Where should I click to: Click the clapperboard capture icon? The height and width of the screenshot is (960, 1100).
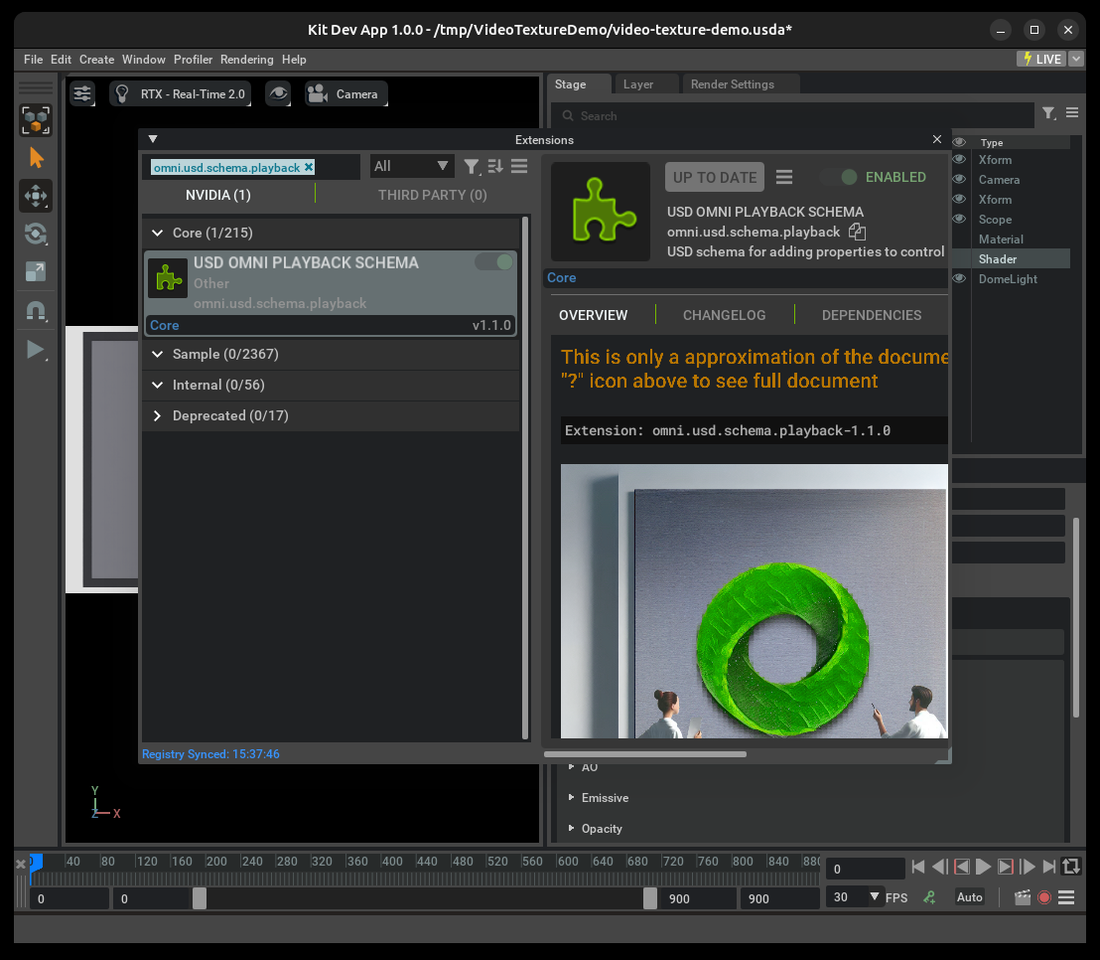pos(1023,897)
